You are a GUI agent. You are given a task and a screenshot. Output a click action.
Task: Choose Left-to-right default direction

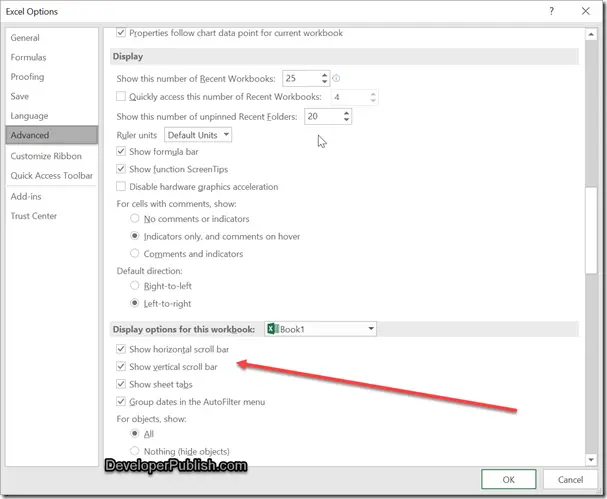tap(134, 303)
